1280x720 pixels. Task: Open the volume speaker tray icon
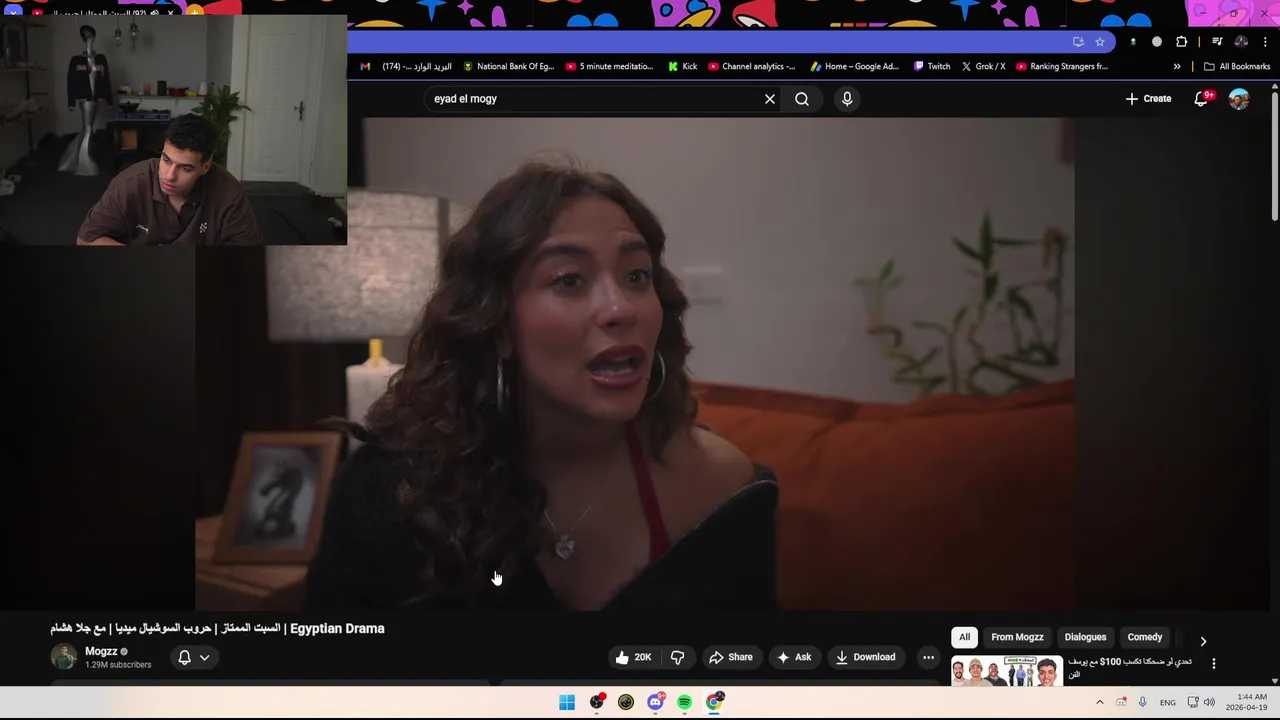pyautogui.click(x=1209, y=702)
